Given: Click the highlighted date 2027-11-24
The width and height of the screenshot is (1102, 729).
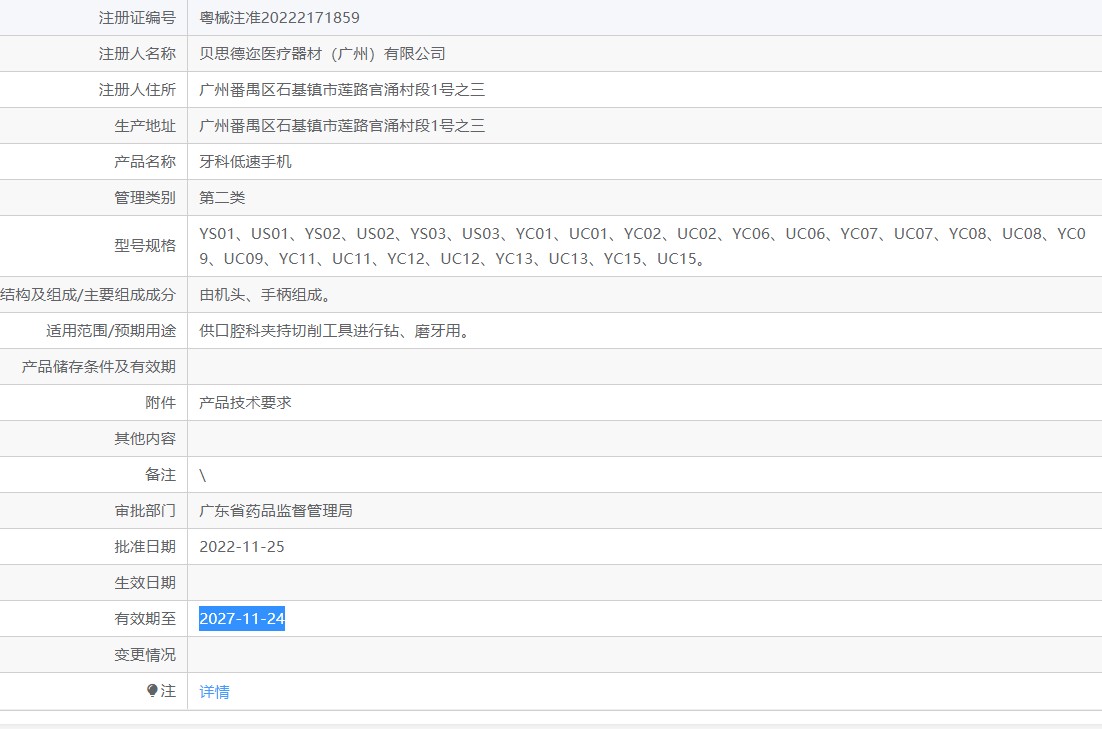Looking at the screenshot, I should 242,619.
